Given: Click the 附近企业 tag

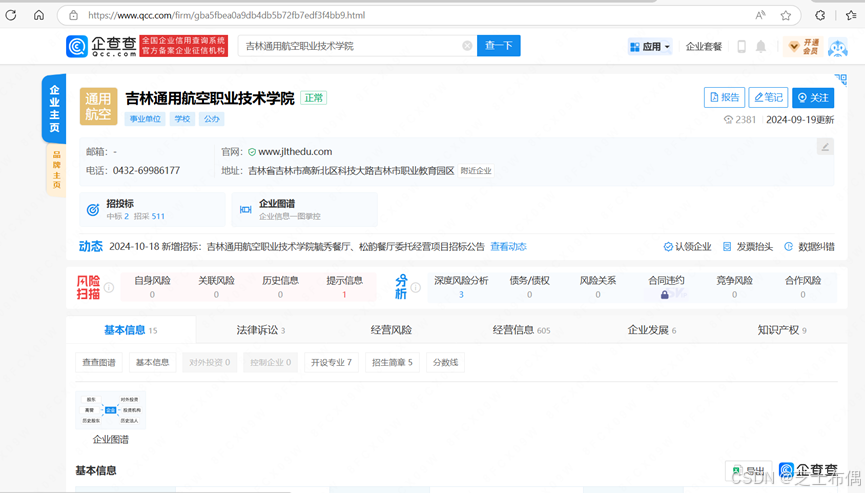Looking at the screenshot, I should coord(476,171).
